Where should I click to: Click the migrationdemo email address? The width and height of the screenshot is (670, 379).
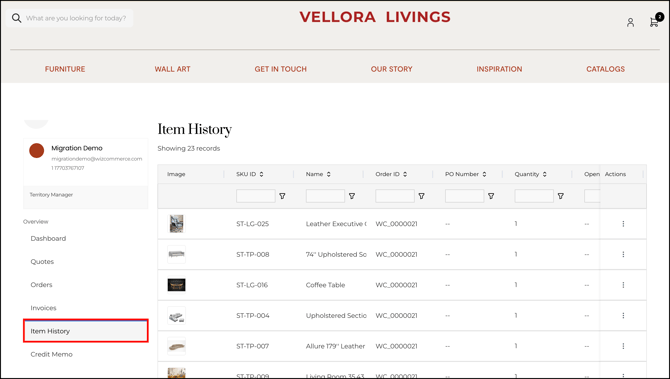point(97,159)
